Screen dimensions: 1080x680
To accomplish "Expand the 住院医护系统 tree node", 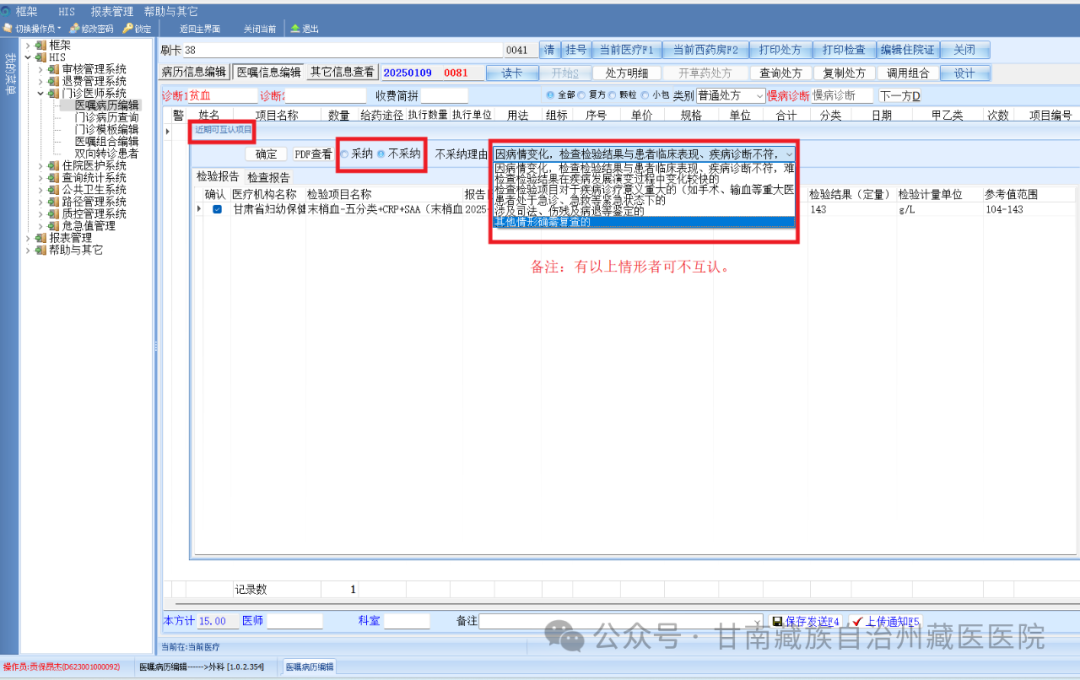I will click(41, 166).
